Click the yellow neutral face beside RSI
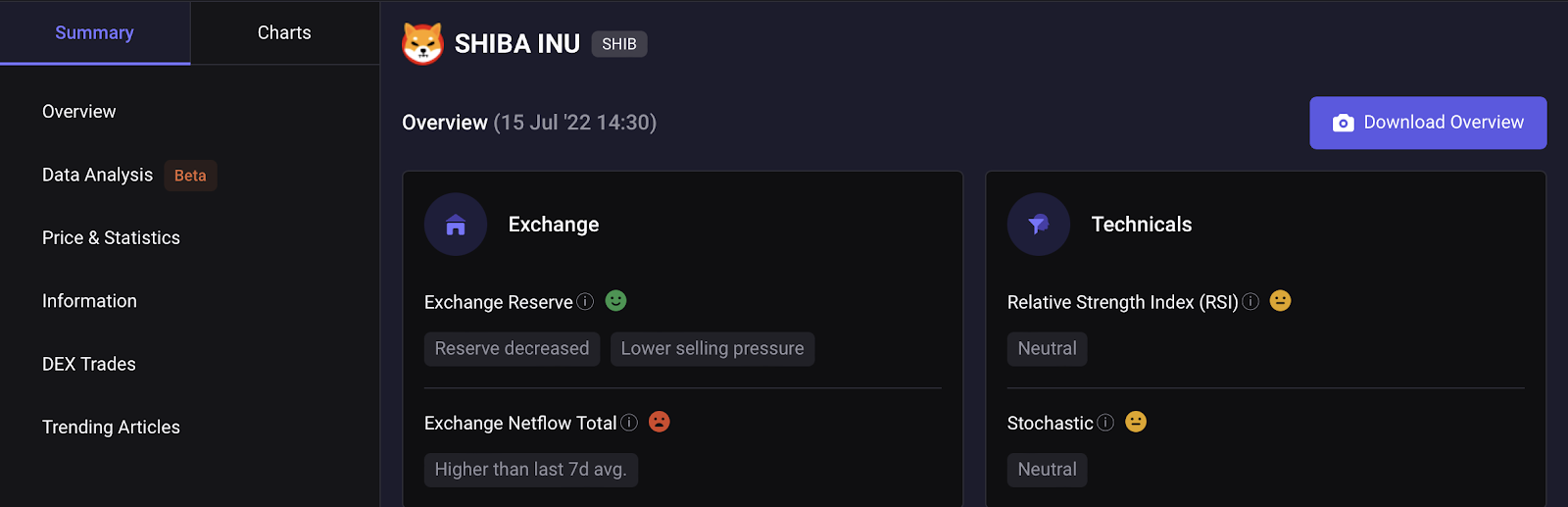Viewport: 1568px width, 507px height. pyautogui.click(x=1280, y=301)
